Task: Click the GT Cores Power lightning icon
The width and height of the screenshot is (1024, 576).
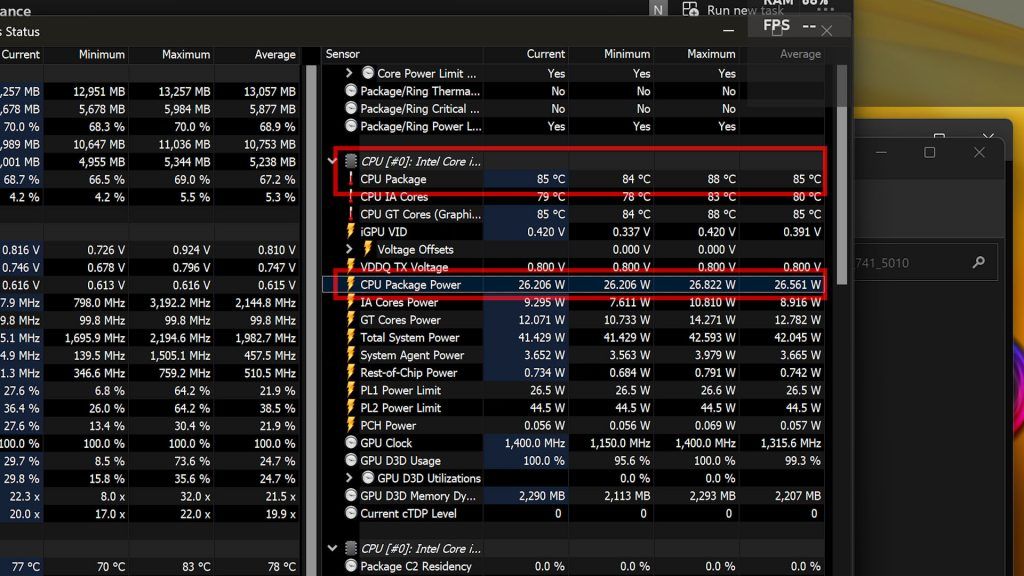Action: coord(351,320)
